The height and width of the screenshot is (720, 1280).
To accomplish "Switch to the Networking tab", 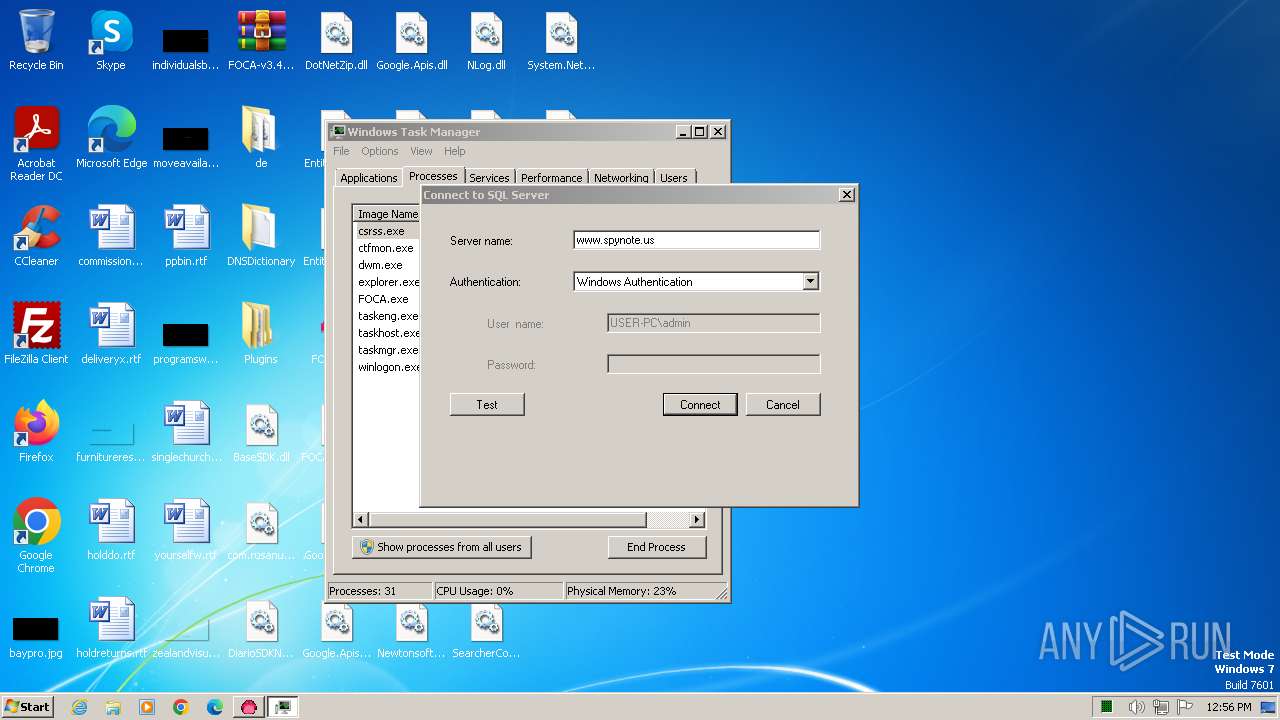I will (x=621, y=178).
